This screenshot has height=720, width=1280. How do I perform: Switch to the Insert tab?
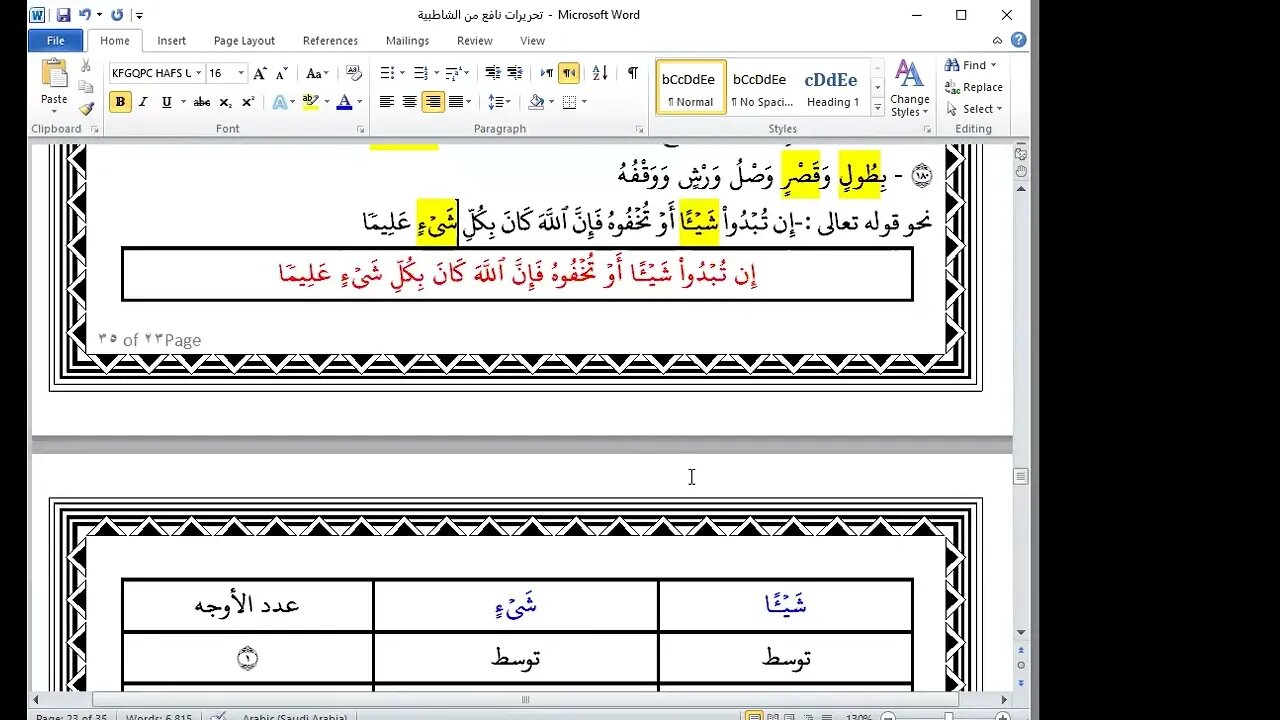pos(171,41)
